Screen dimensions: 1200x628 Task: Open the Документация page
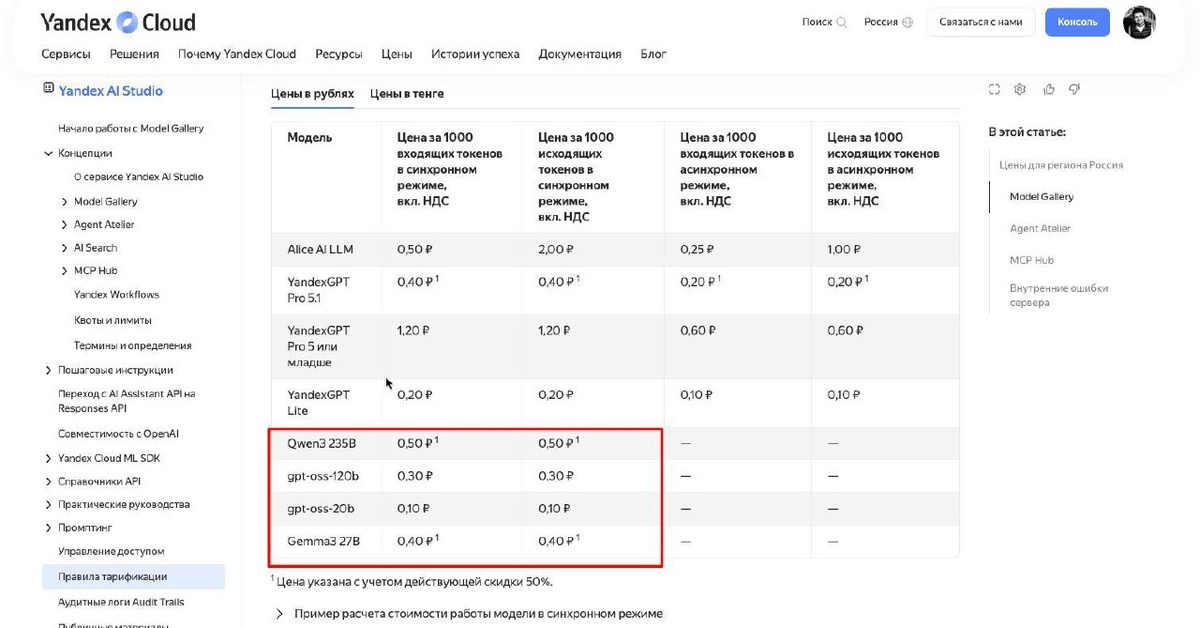[x=580, y=54]
